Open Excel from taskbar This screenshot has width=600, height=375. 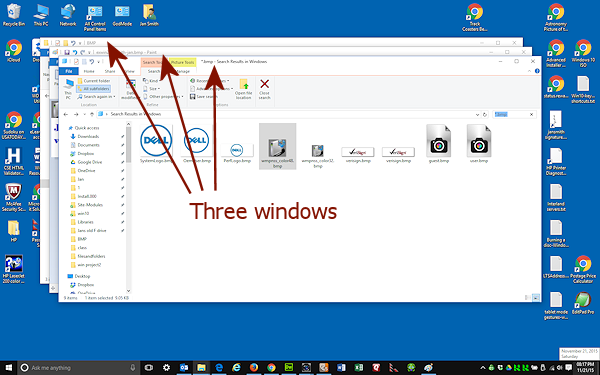pyautogui.click(x=359, y=368)
